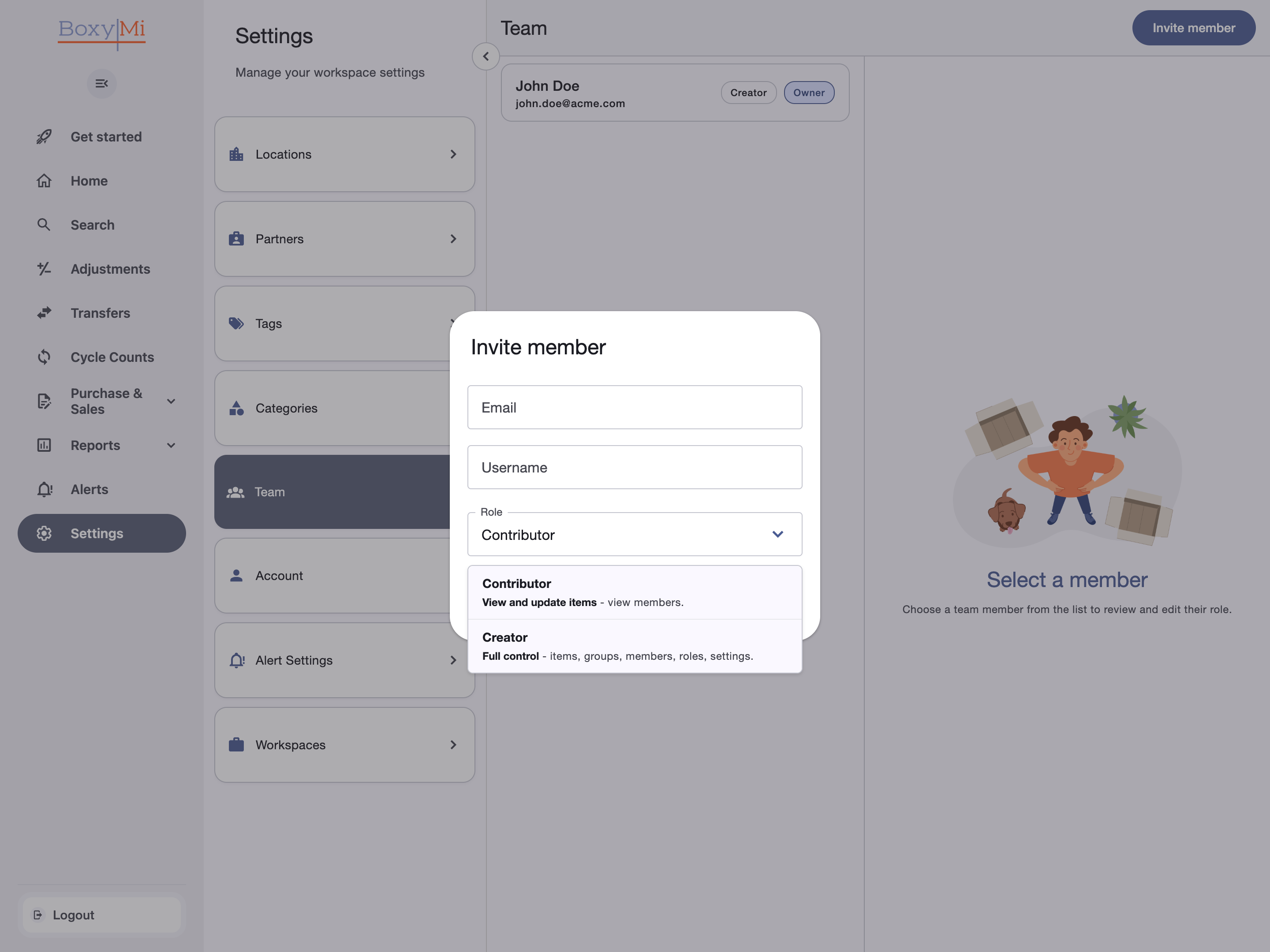Click the Purchase & Sales document icon

[x=44, y=401]
